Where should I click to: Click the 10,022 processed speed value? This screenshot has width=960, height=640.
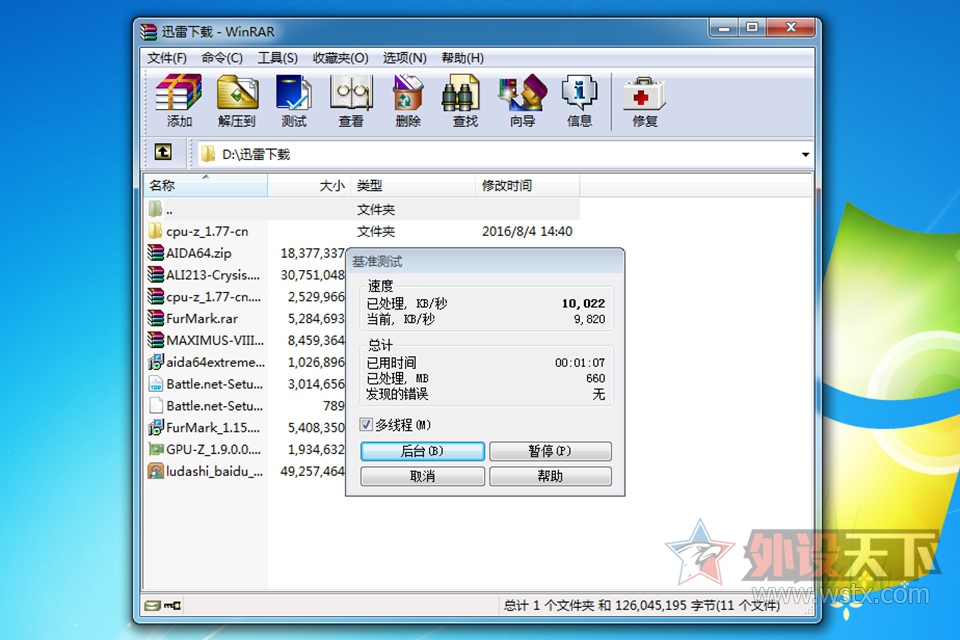point(583,303)
